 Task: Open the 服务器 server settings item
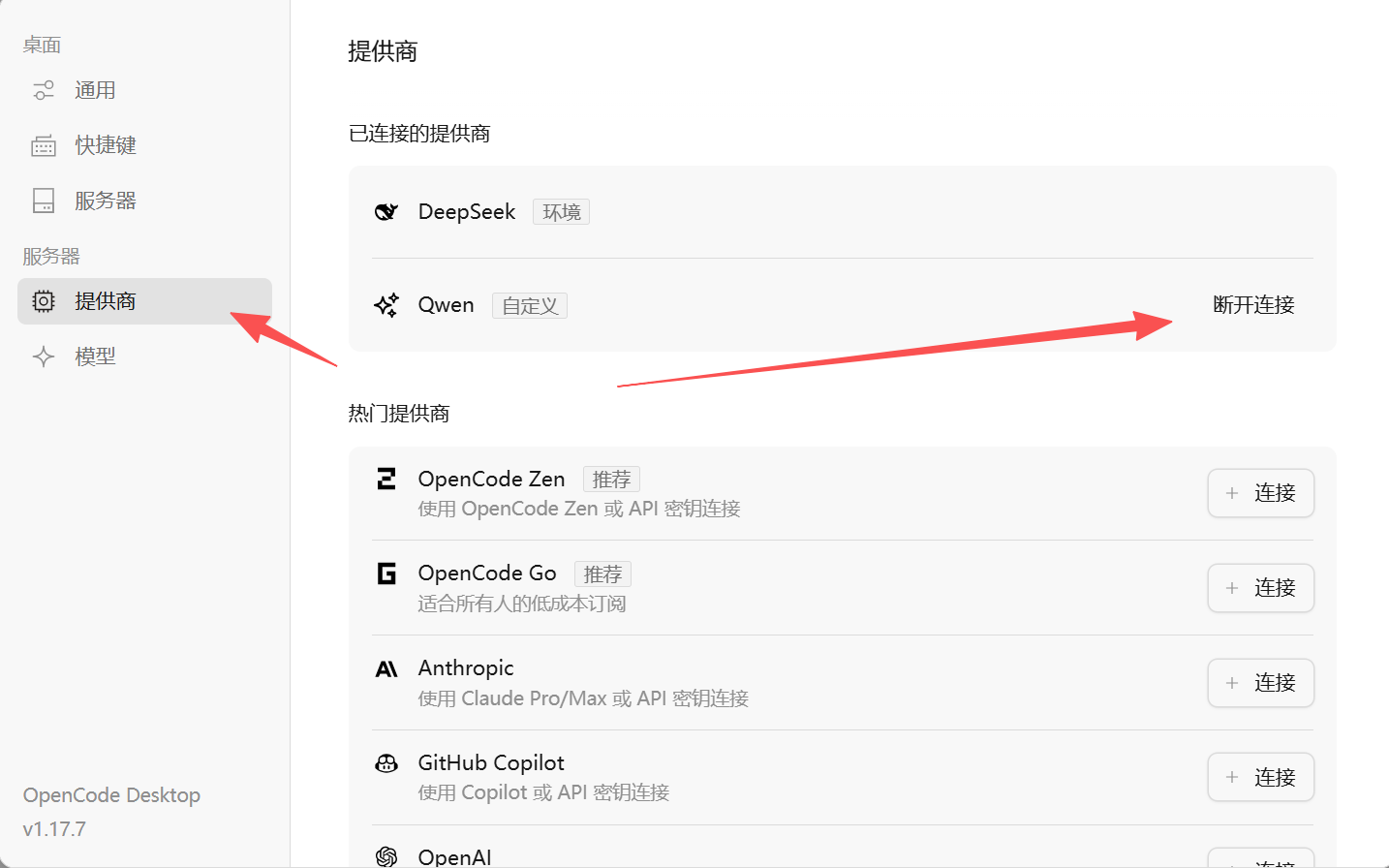coord(144,201)
